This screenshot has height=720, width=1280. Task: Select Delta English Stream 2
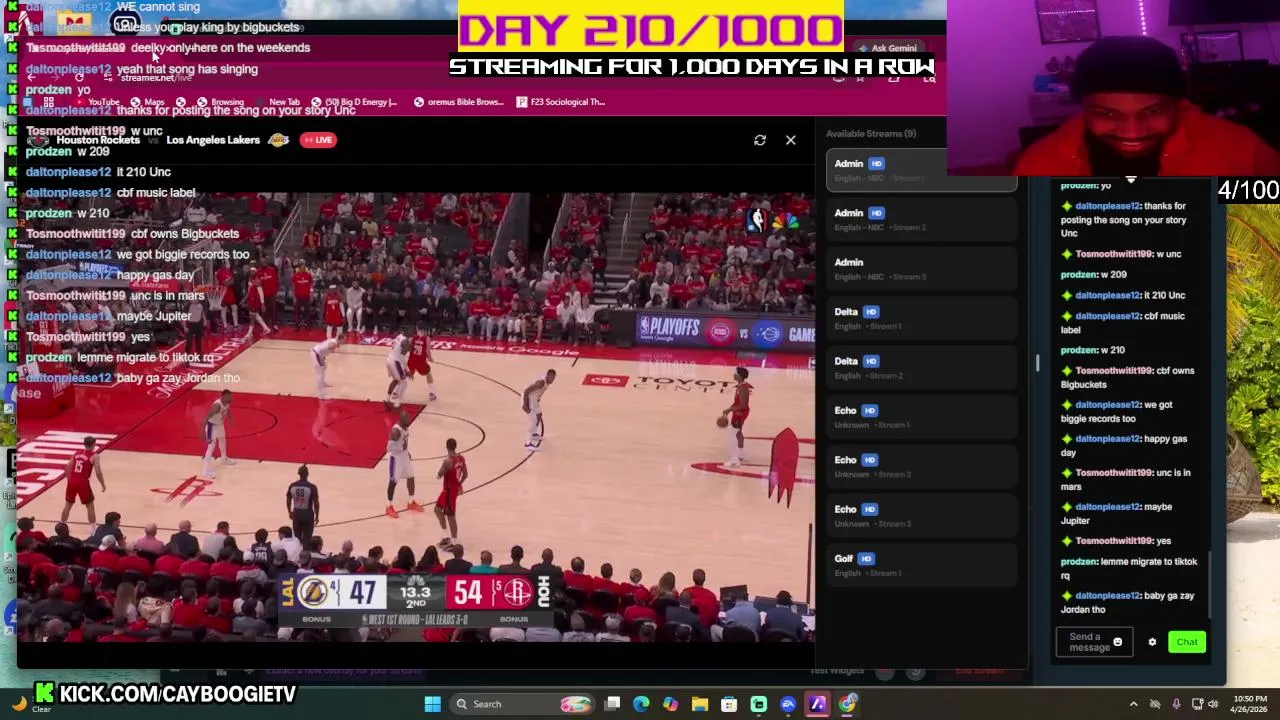click(x=922, y=367)
